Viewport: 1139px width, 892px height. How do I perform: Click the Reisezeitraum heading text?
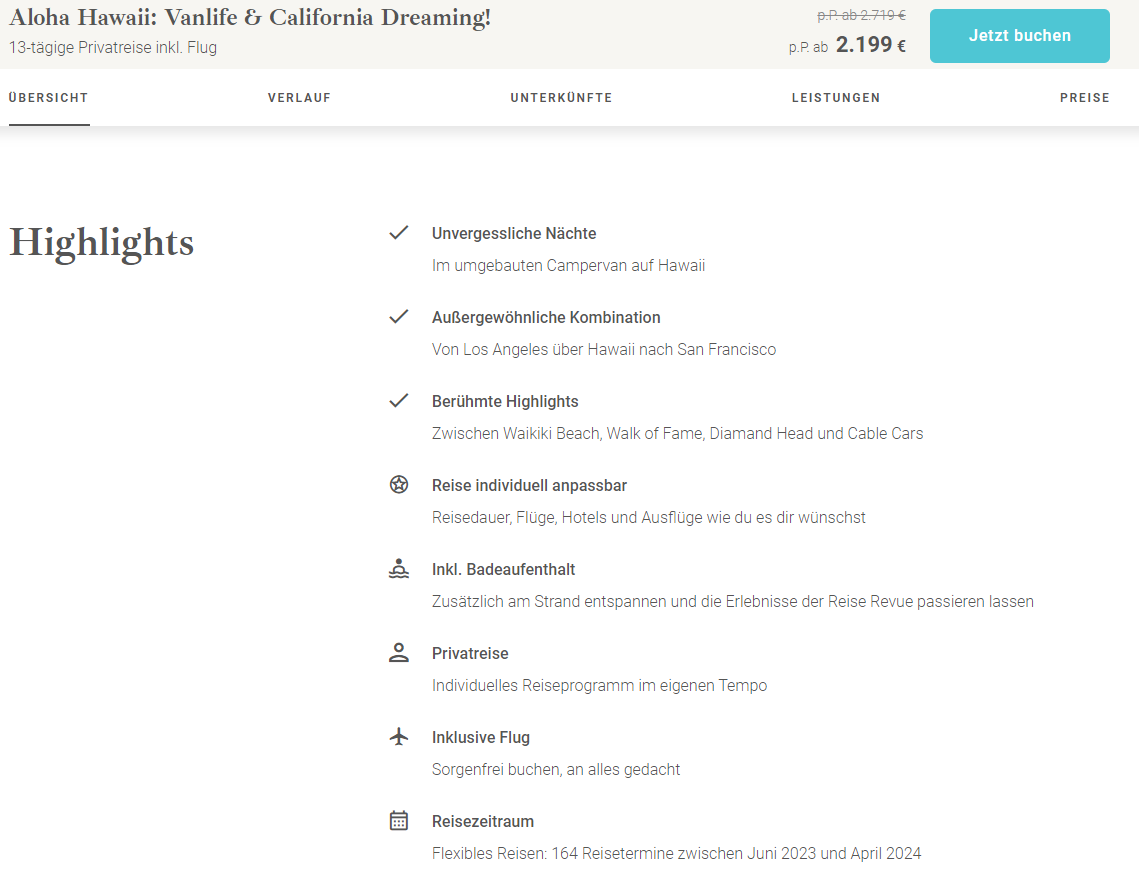pyautogui.click(x=482, y=822)
